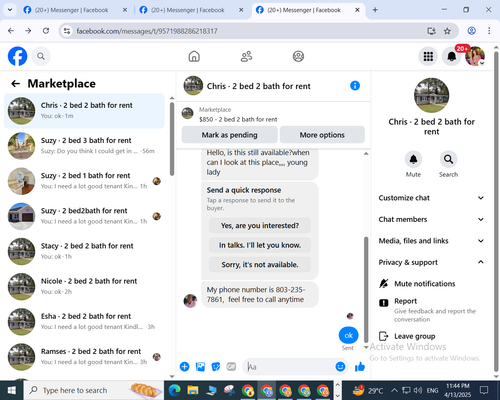Click the conversation list scrollbar
The width and height of the screenshot is (500, 400).
(x=172, y=139)
